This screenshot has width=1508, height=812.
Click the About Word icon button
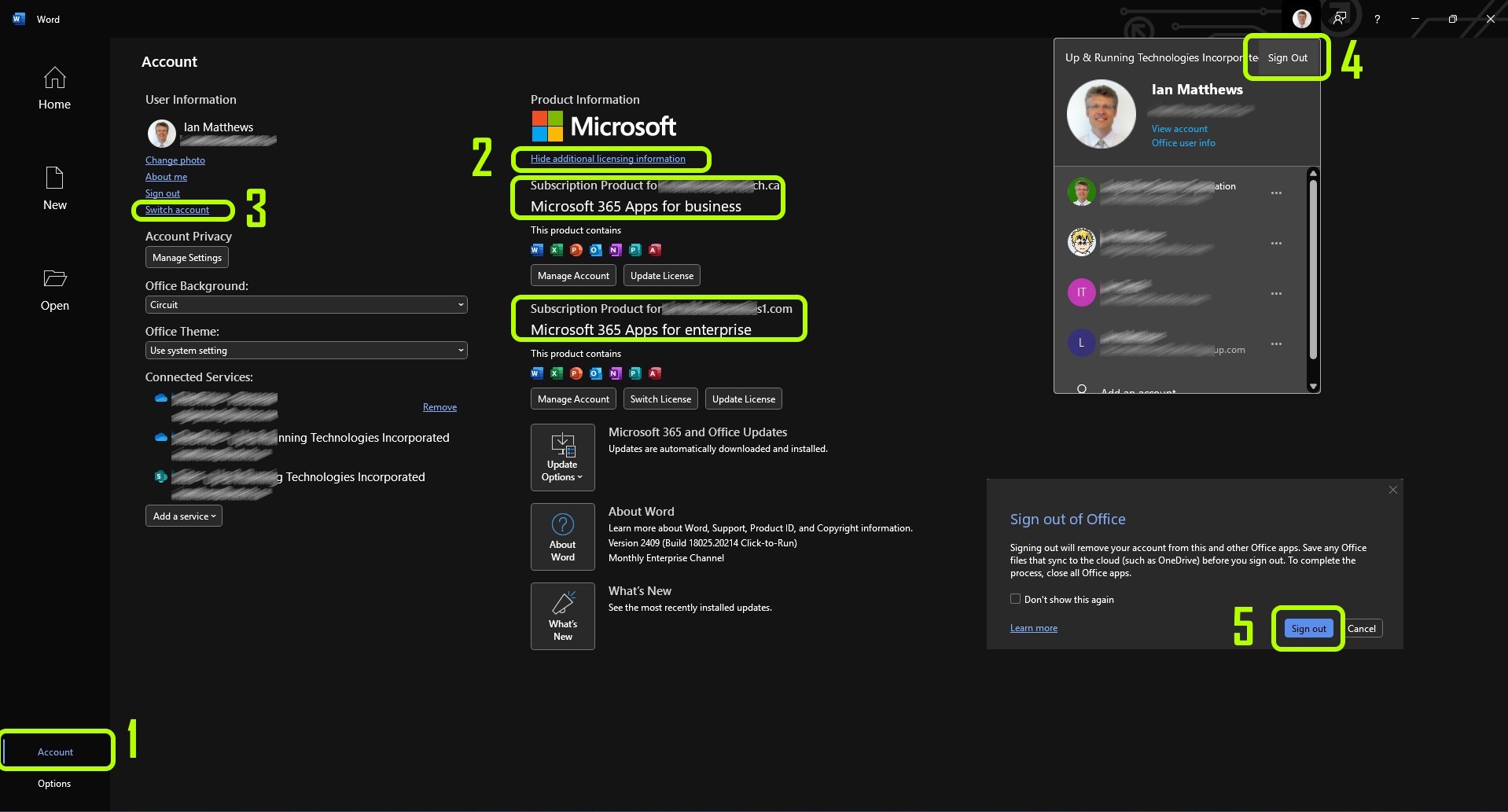pos(562,537)
